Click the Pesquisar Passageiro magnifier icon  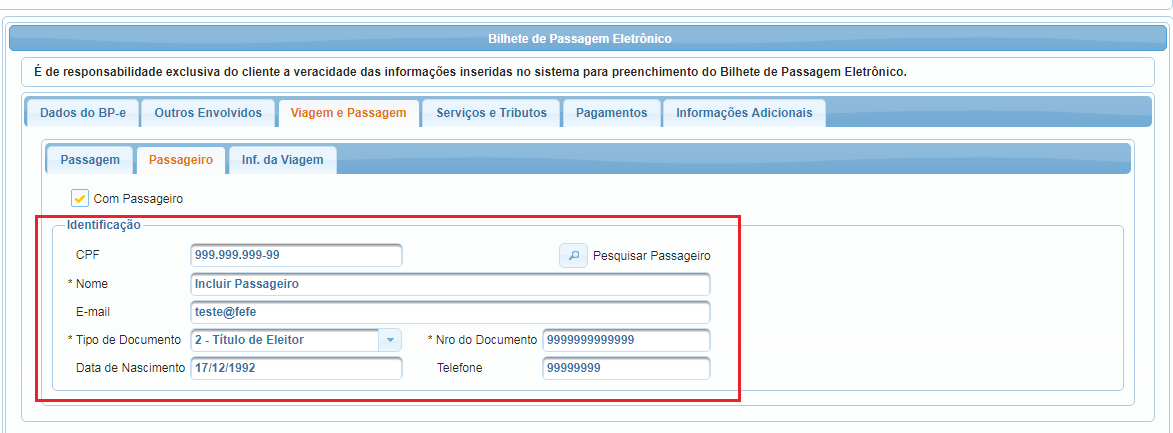573,255
